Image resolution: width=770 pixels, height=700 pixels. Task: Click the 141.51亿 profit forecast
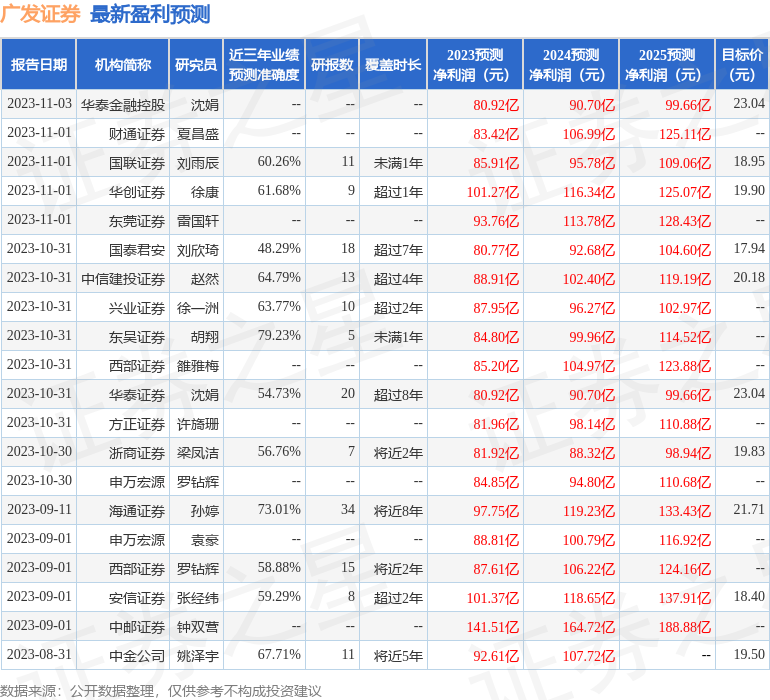(x=493, y=627)
